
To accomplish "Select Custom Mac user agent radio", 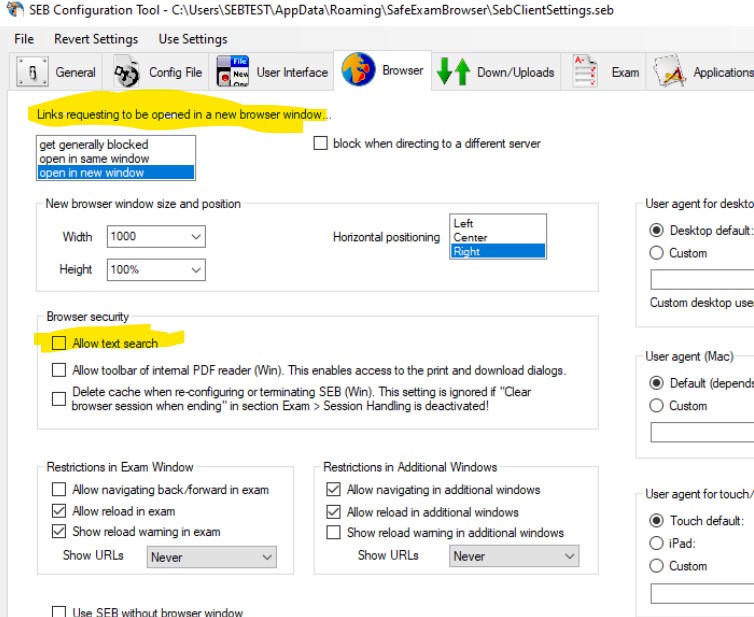I will [x=656, y=405].
